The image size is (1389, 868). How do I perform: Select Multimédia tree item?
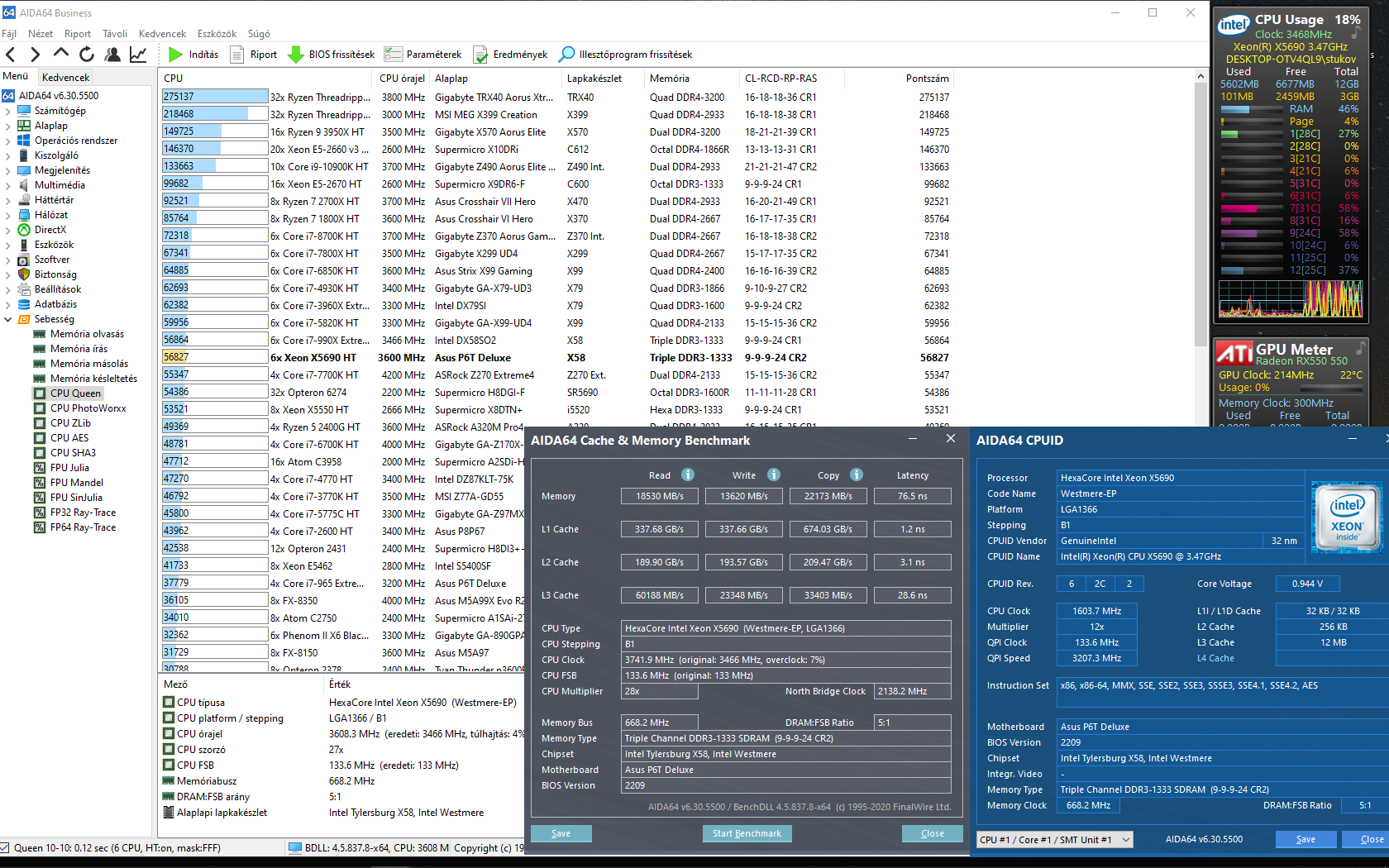60,185
